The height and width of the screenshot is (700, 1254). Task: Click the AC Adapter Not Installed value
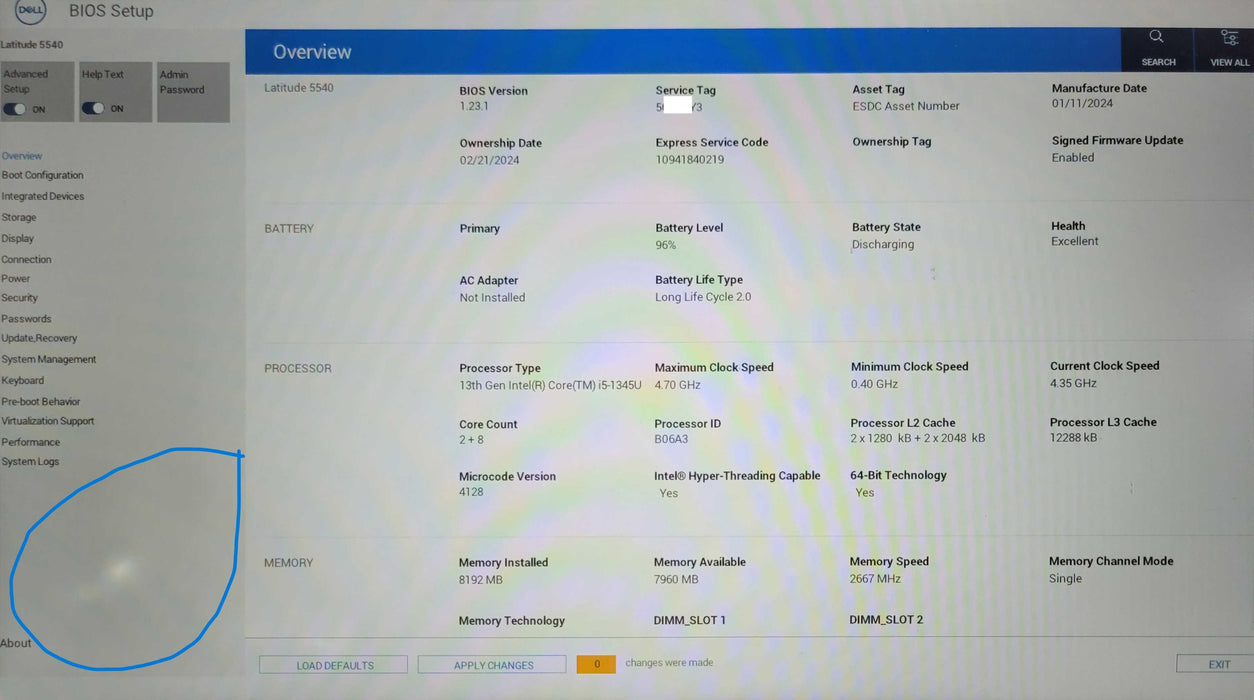[x=492, y=297]
